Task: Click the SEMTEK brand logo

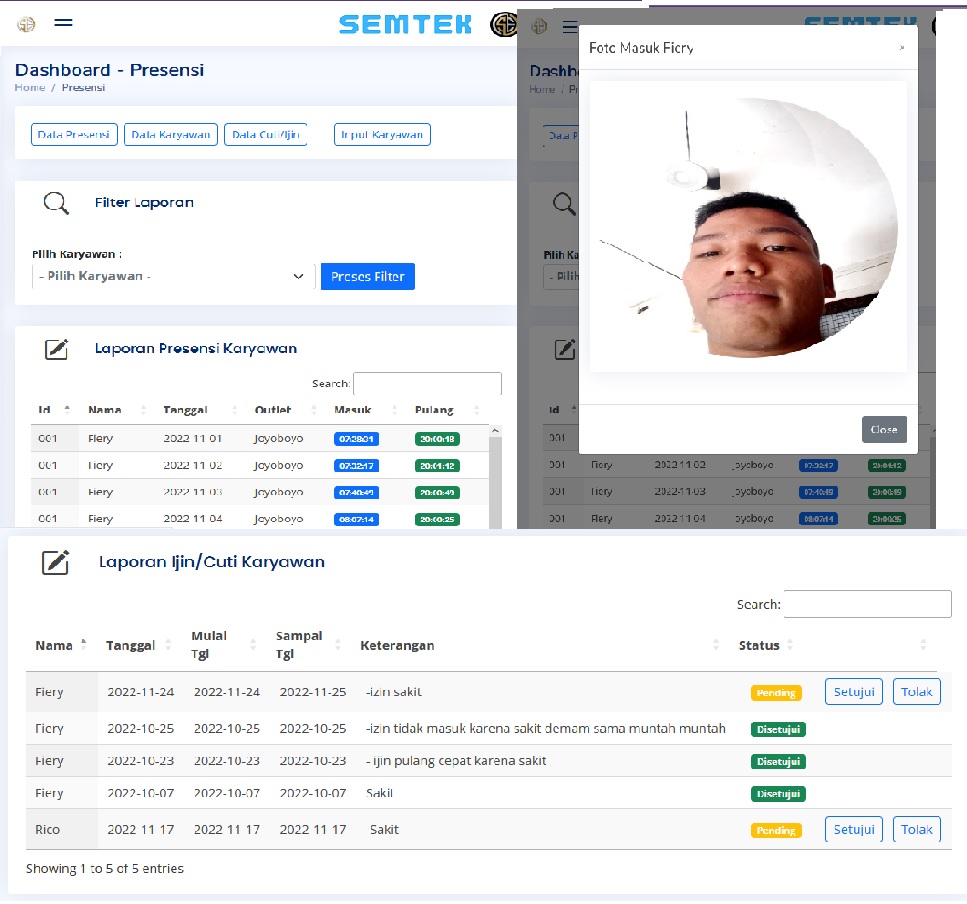Action: tap(405, 24)
